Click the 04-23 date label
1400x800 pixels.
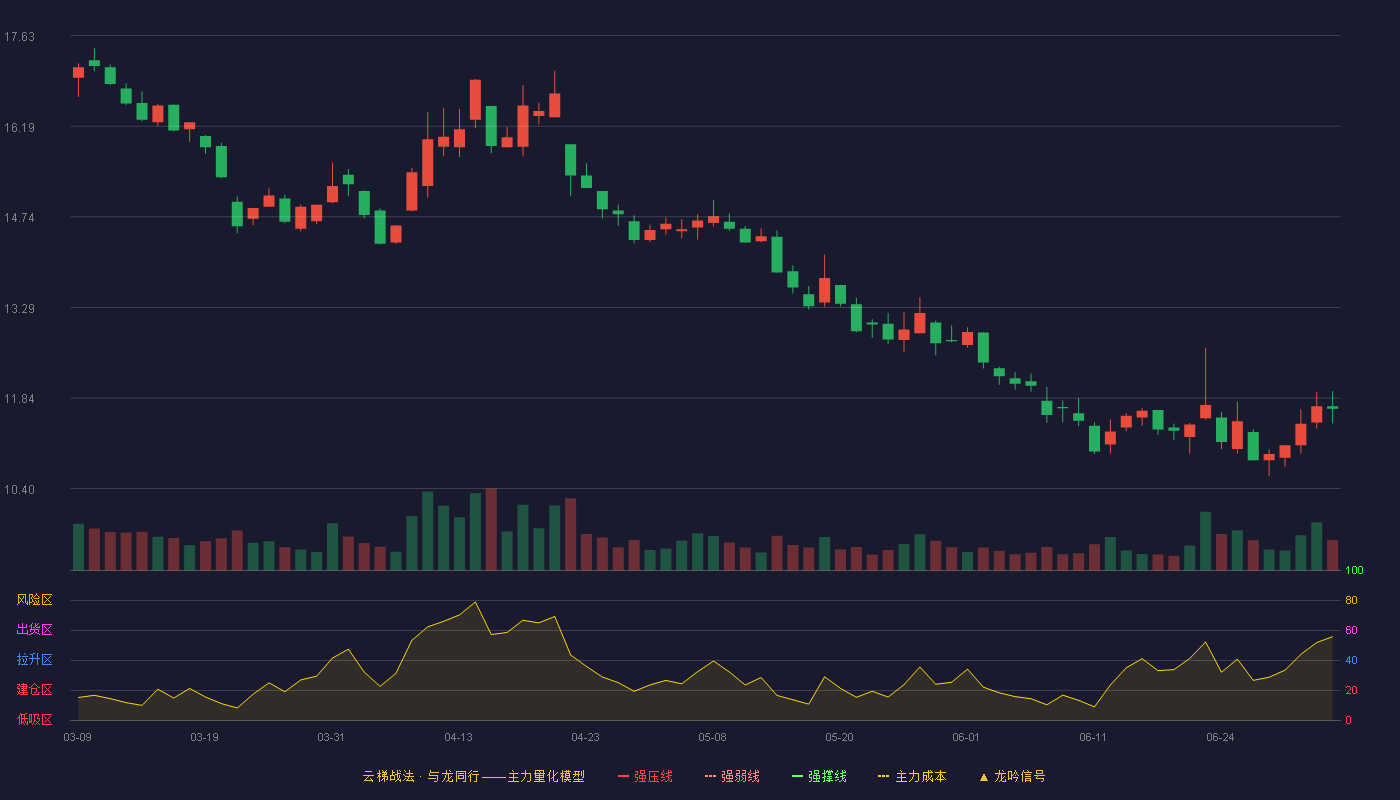pos(585,737)
